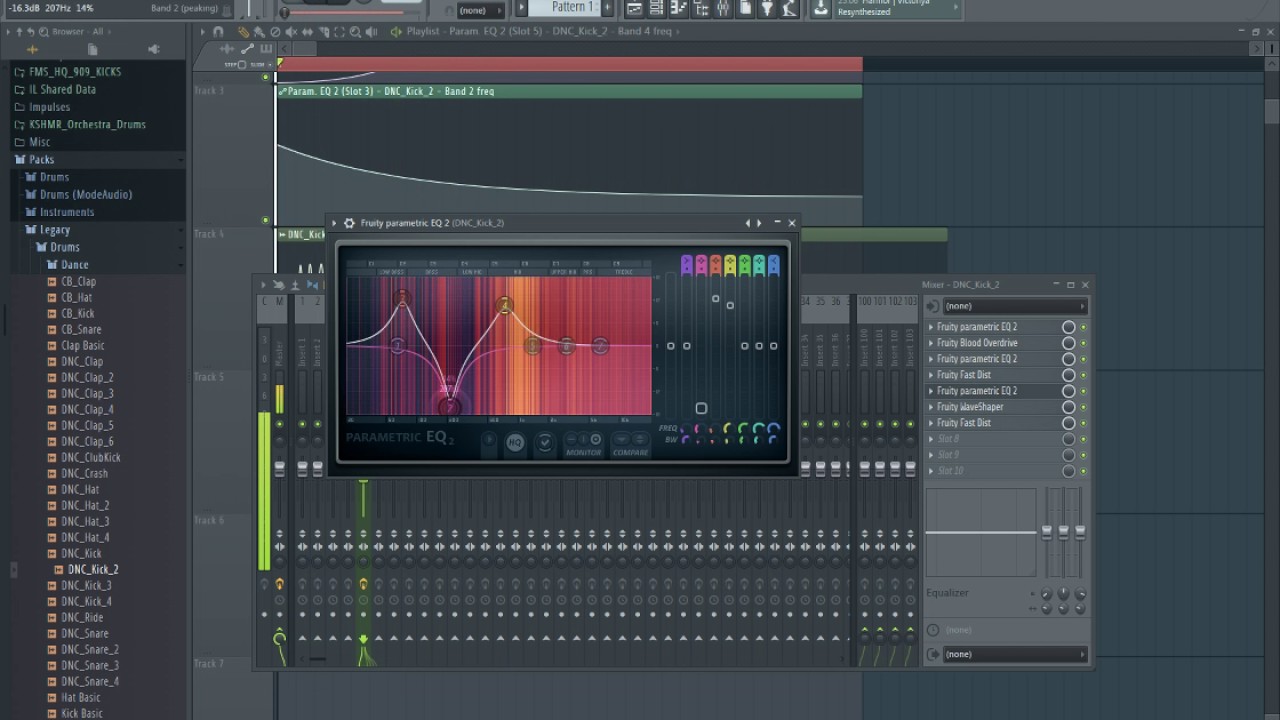Click the clock icon above output dropdown

point(933,630)
